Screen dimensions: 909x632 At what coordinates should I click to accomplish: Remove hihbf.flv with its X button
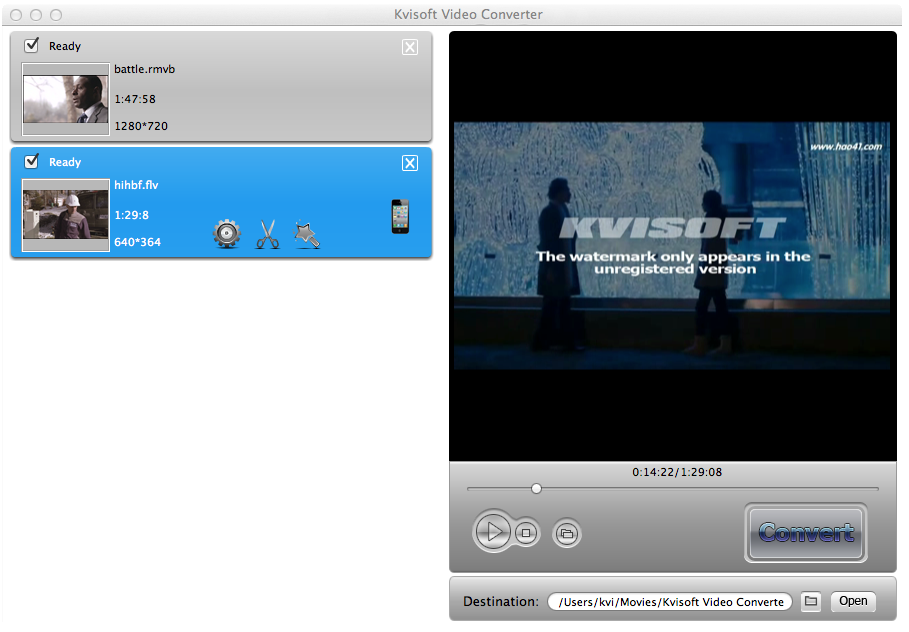(x=410, y=163)
